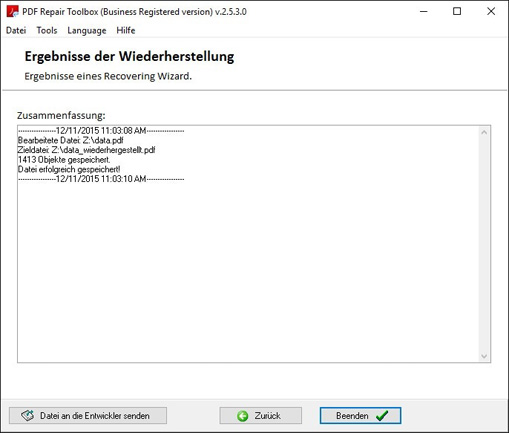Click the '12/11/2015 11:03:08 AM' timestamp line
The width and height of the screenshot is (509, 433).
pyautogui.click(x=101, y=131)
